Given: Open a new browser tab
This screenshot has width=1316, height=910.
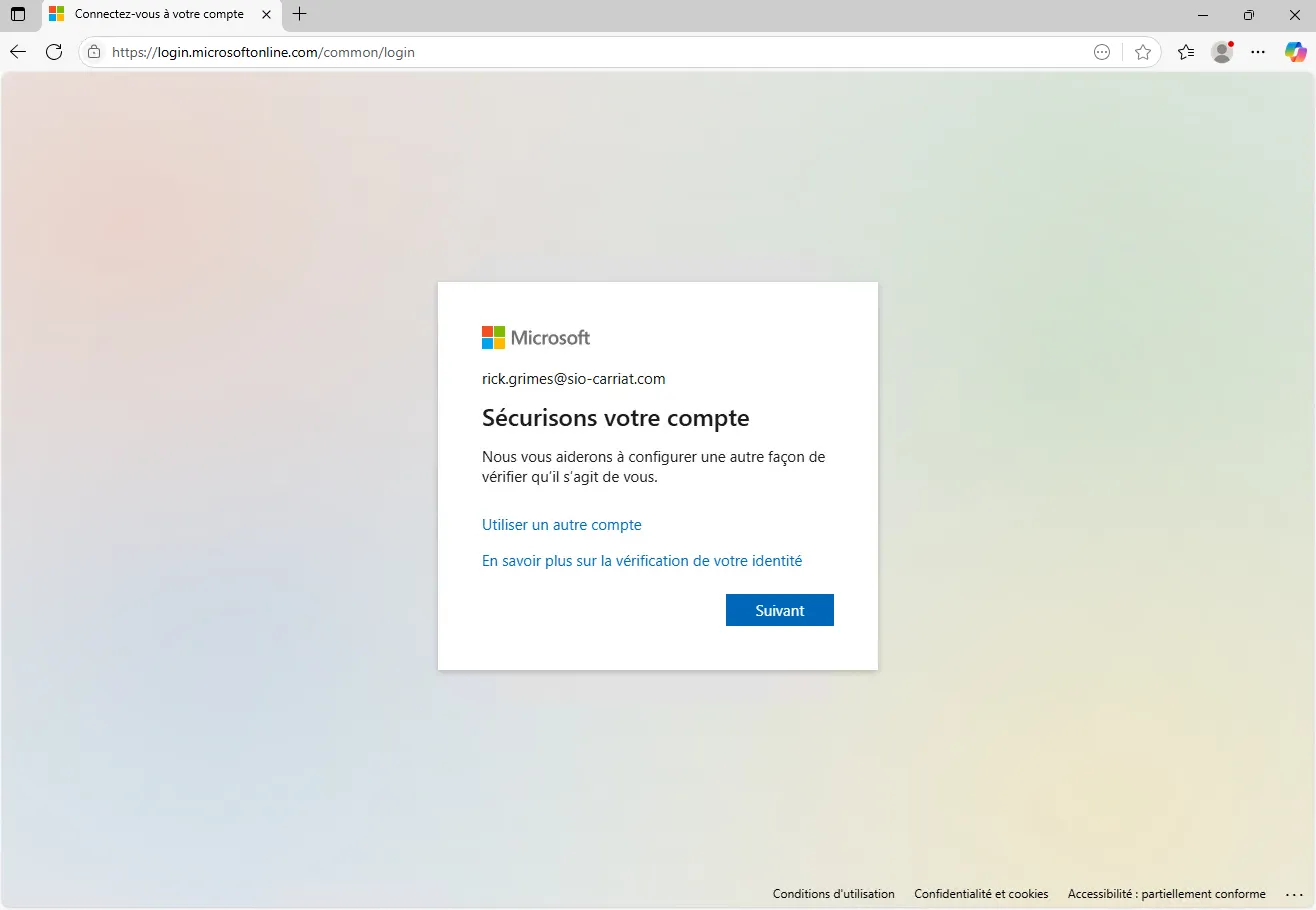Looking at the screenshot, I should click(x=299, y=14).
